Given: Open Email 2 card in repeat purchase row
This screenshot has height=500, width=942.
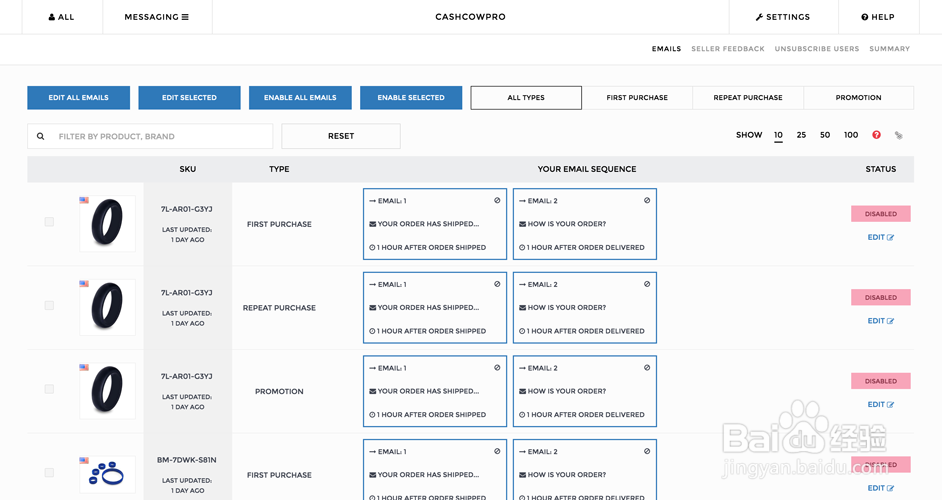Looking at the screenshot, I should 585,308.
